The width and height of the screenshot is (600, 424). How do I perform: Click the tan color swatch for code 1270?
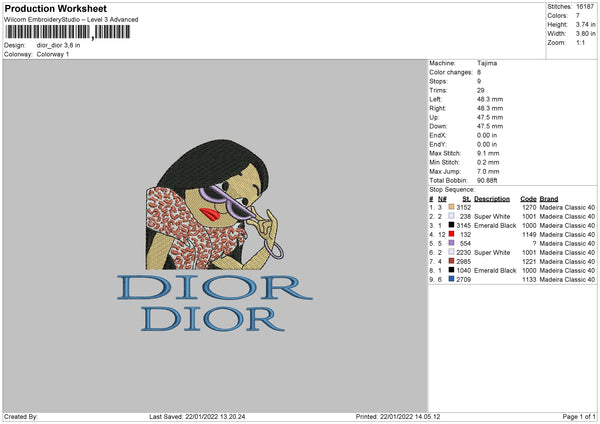click(x=451, y=207)
